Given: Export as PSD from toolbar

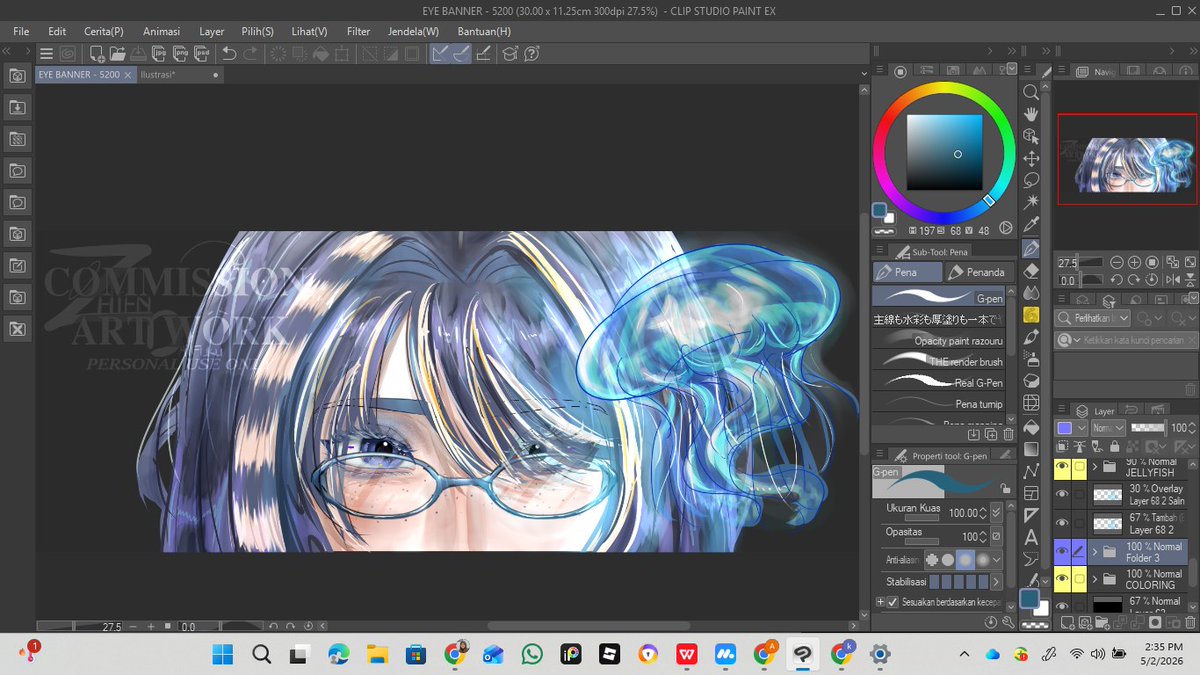Looking at the screenshot, I should [x=204, y=54].
